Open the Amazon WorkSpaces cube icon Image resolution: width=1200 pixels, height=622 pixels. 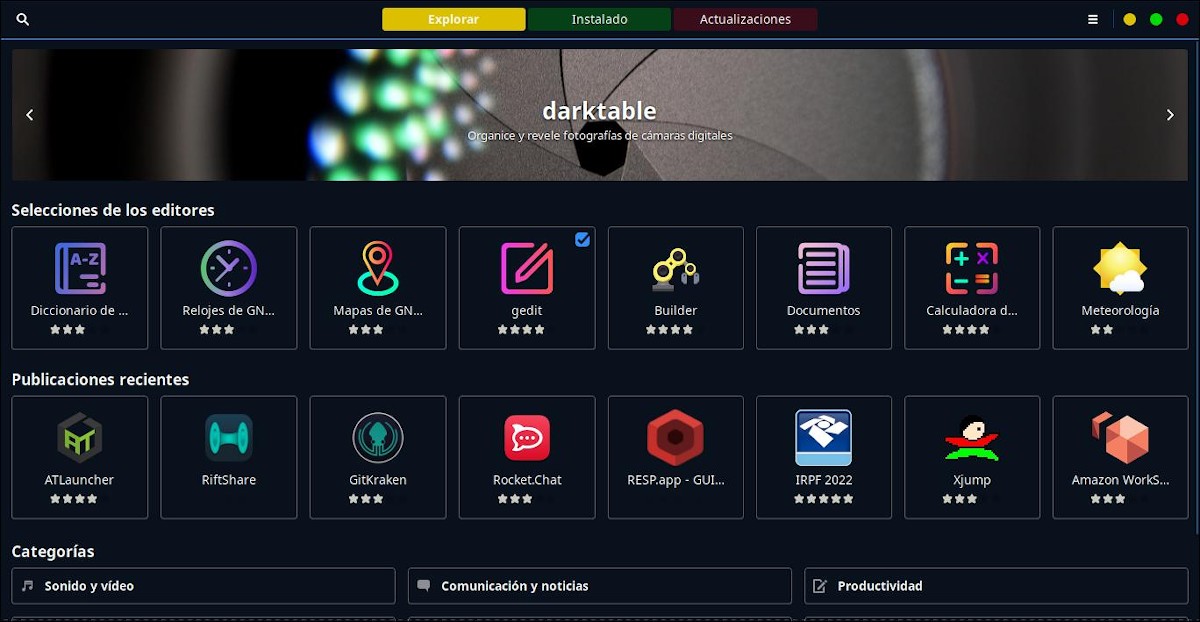(1120, 438)
